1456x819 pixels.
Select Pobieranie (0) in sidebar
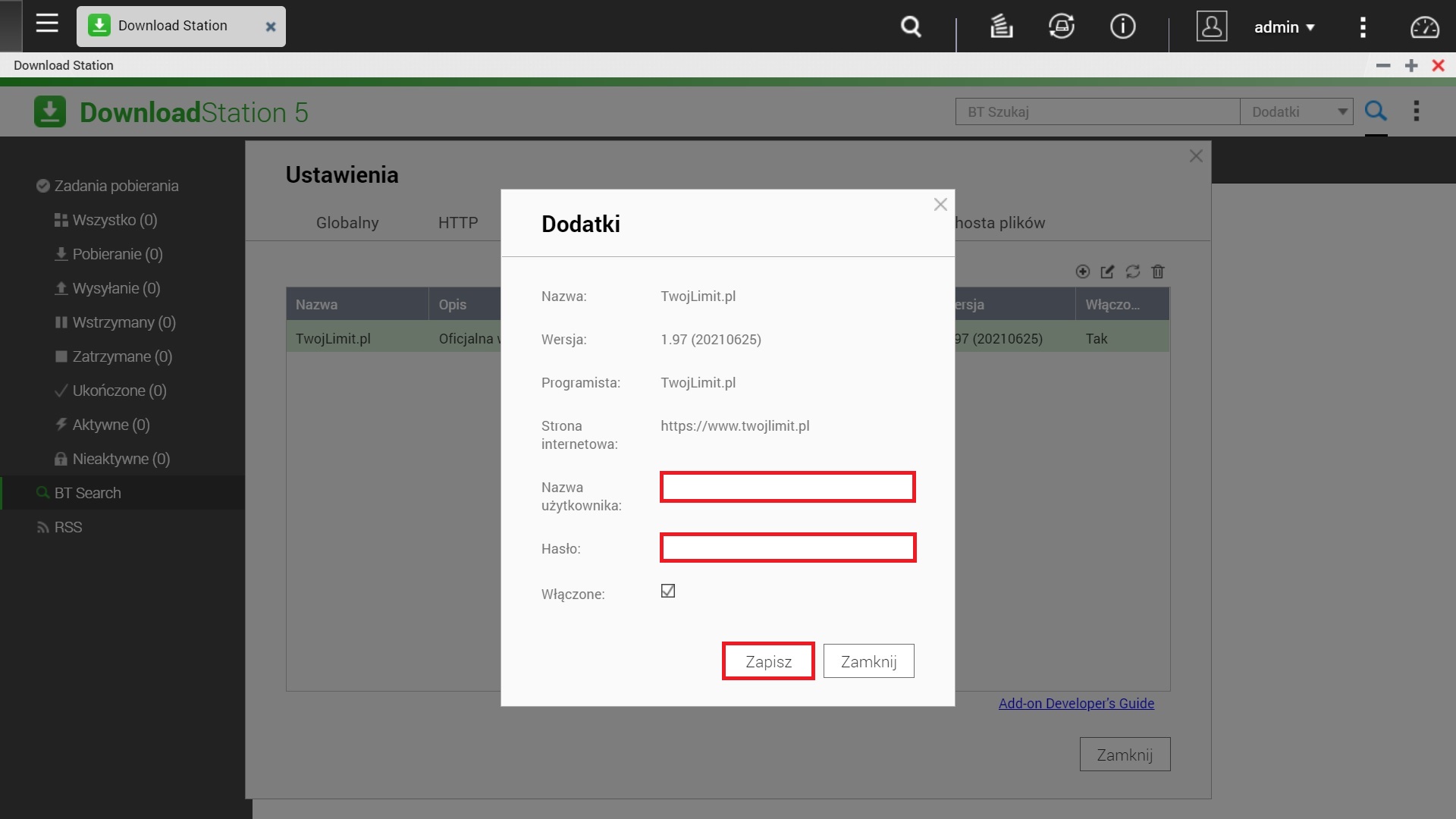click(109, 254)
